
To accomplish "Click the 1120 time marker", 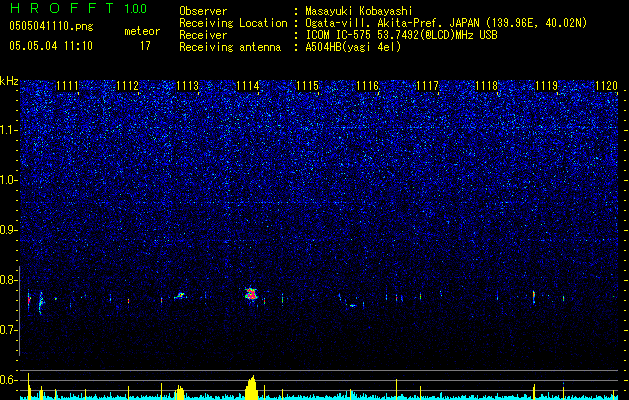I will (x=607, y=86).
